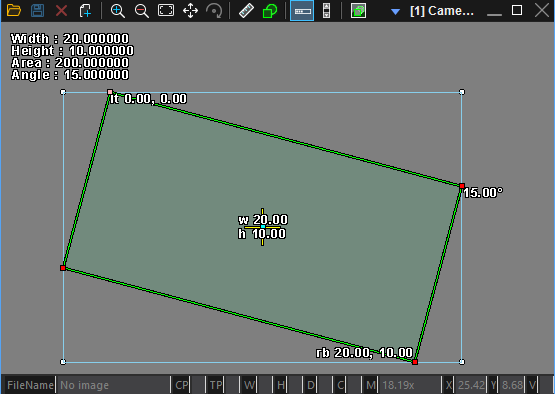This screenshot has width=555, height=394.
Task: Delete using the red X toolbar icon
Action: click(x=62, y=11)
